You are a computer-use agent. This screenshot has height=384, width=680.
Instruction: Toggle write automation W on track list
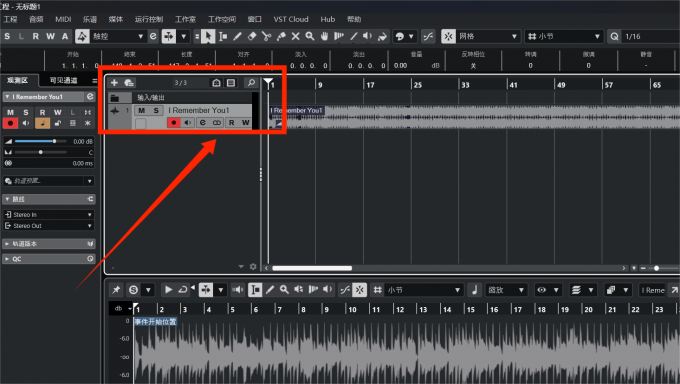[245, 123]
